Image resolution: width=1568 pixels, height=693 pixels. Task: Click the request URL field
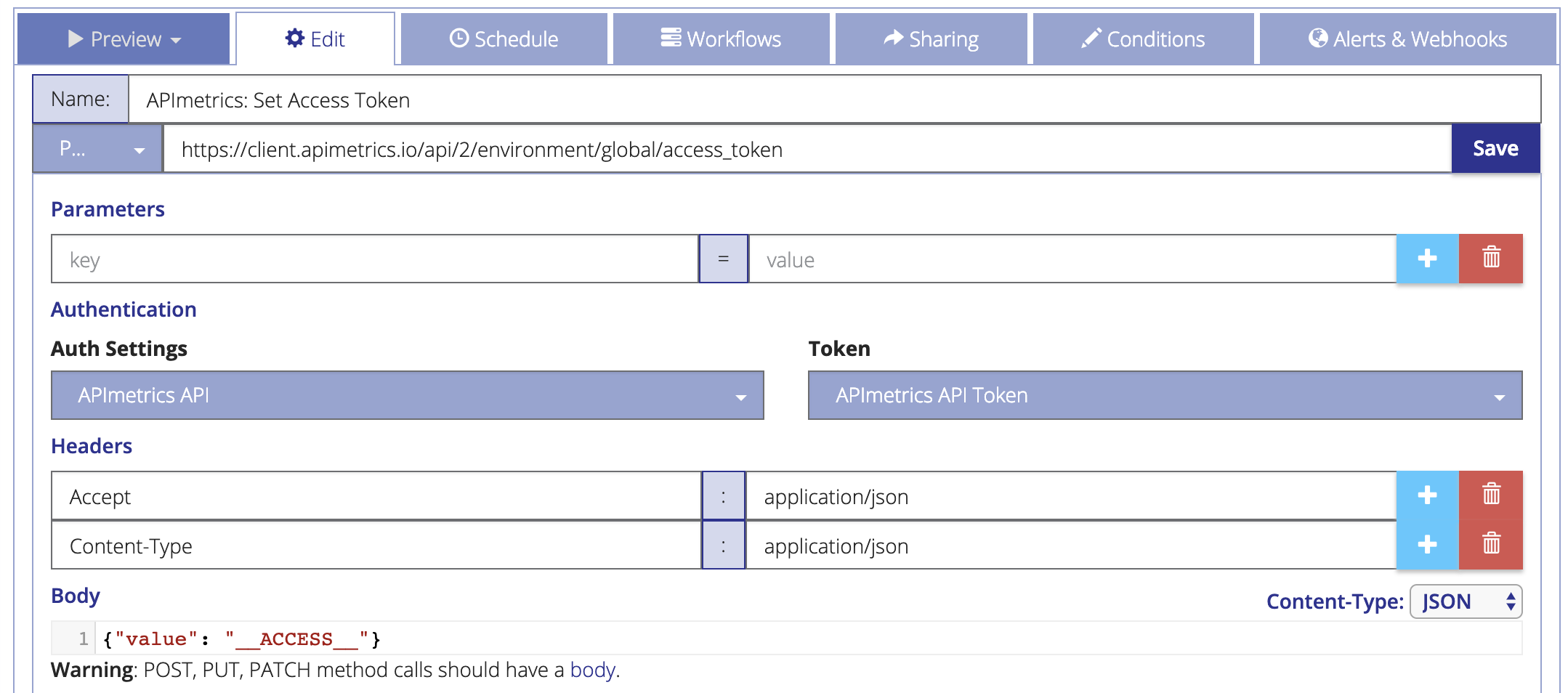click(807, 149)
